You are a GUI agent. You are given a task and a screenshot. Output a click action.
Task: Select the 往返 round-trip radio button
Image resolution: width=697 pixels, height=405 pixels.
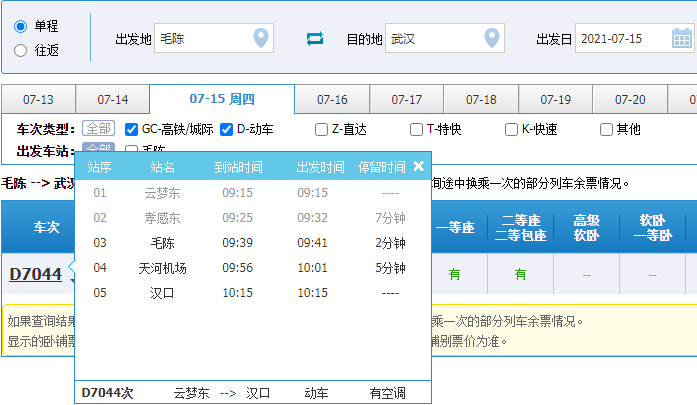(21, 50)
